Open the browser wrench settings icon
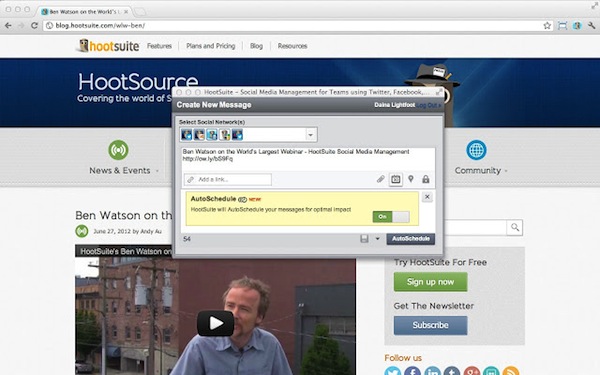The image size is (600, 375). (x=592, y=26)
